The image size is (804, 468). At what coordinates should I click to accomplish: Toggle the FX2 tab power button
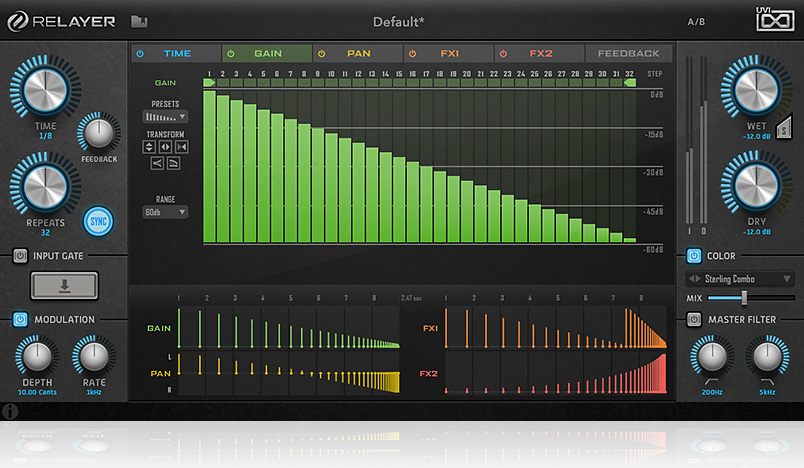(503, 53)
